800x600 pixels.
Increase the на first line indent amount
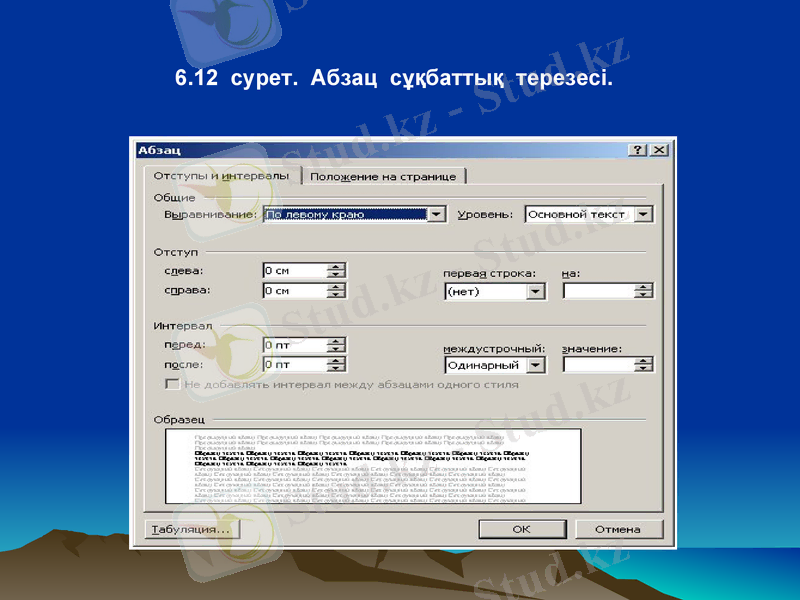[x=643, y=287]
